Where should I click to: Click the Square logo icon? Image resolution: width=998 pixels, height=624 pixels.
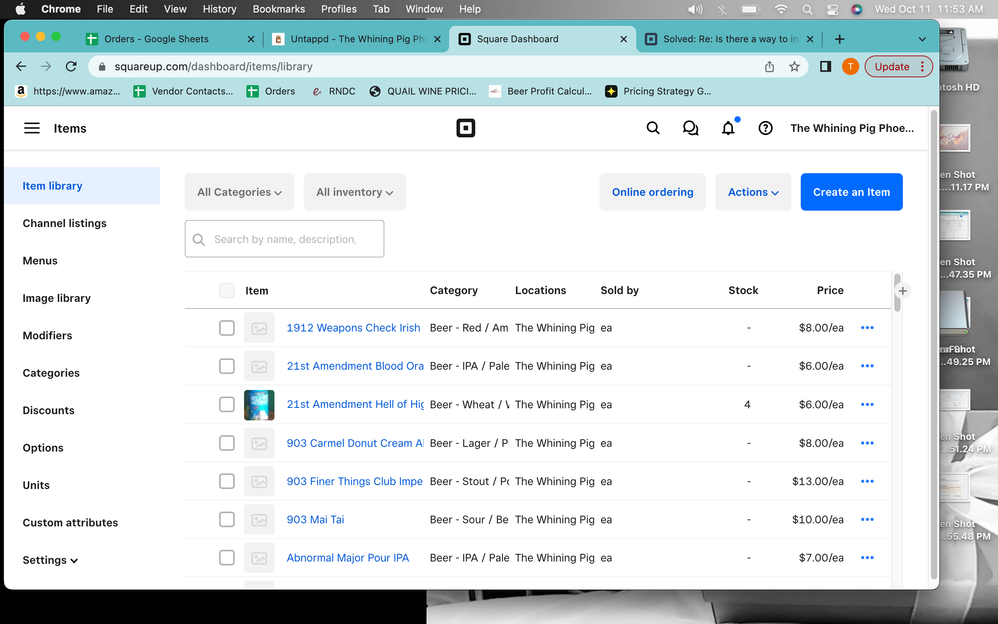(465, 128)
